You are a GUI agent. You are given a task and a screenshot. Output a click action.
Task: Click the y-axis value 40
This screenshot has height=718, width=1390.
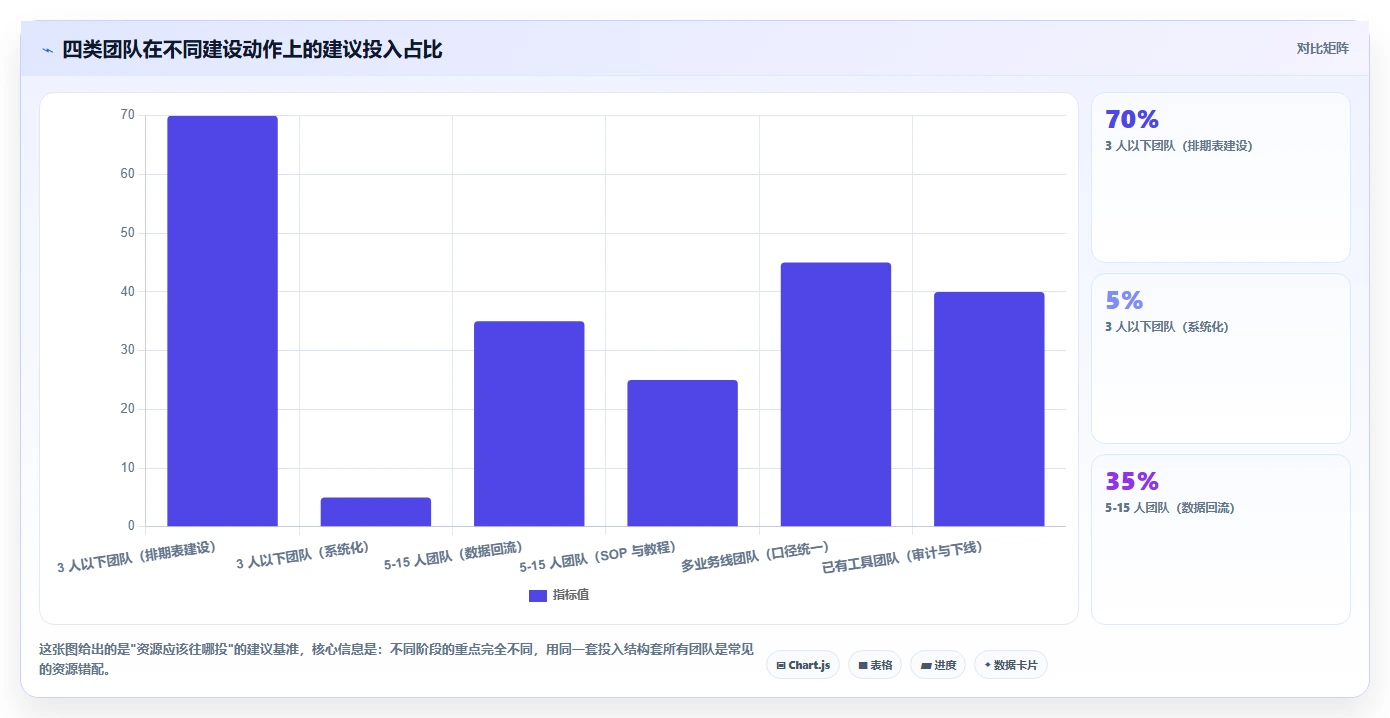click(x=127, y=291)
